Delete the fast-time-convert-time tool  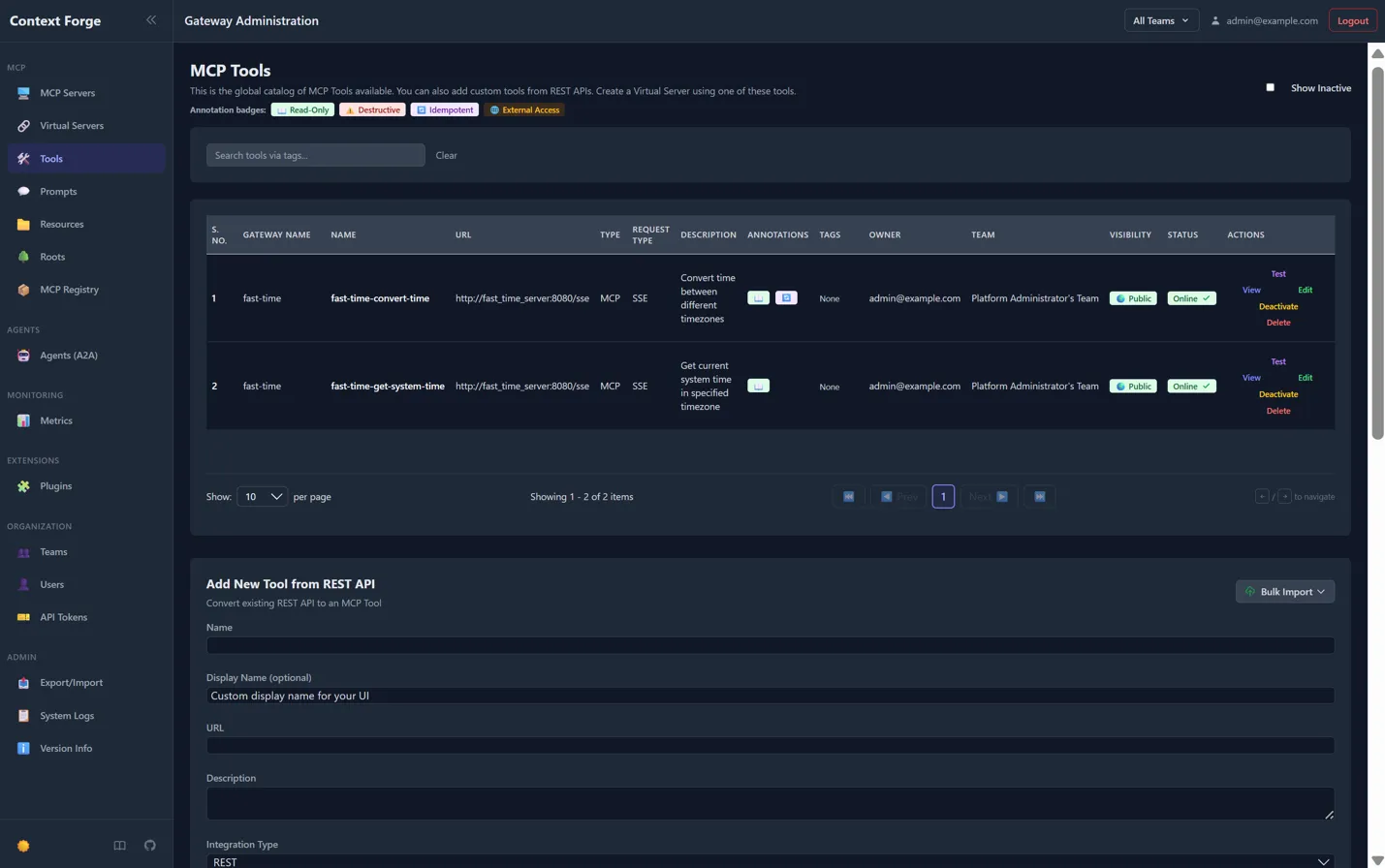(1278, 323)
